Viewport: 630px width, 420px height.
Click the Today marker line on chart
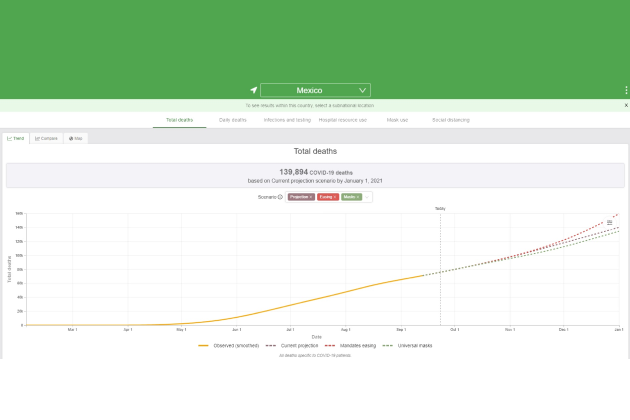(x=440, y=268)
